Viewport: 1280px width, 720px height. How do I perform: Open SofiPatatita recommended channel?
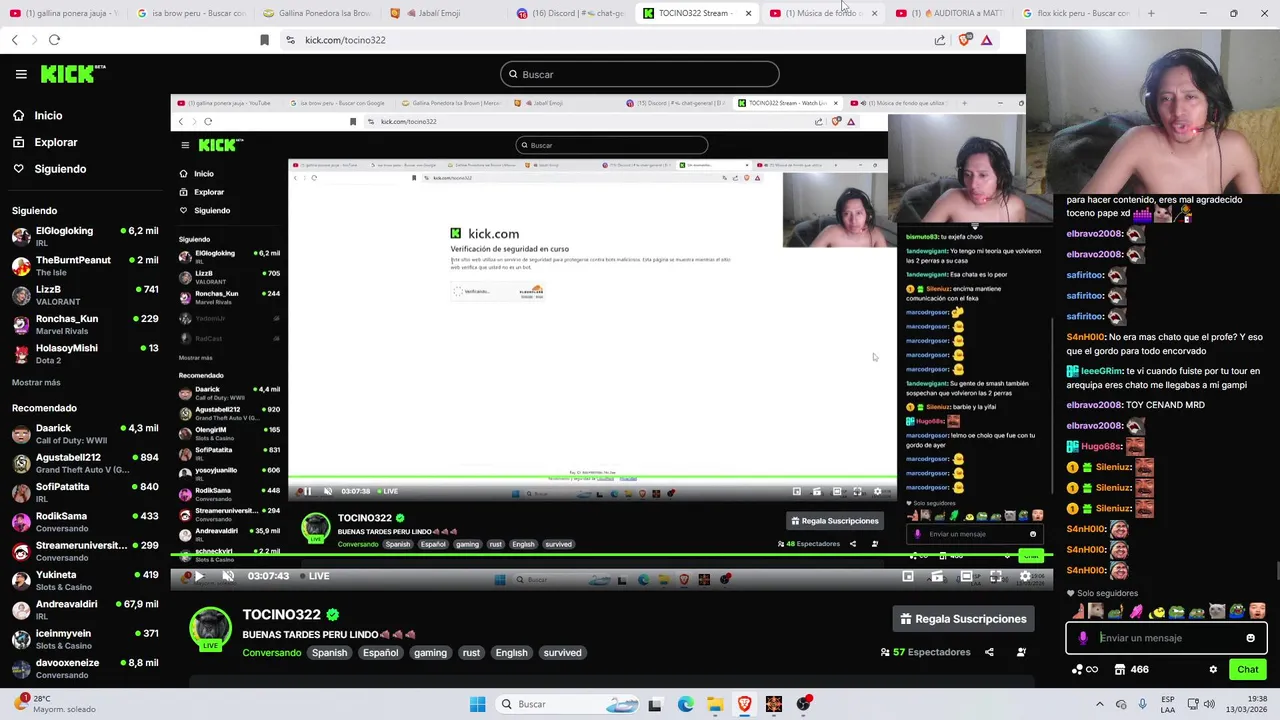[85, 492]
